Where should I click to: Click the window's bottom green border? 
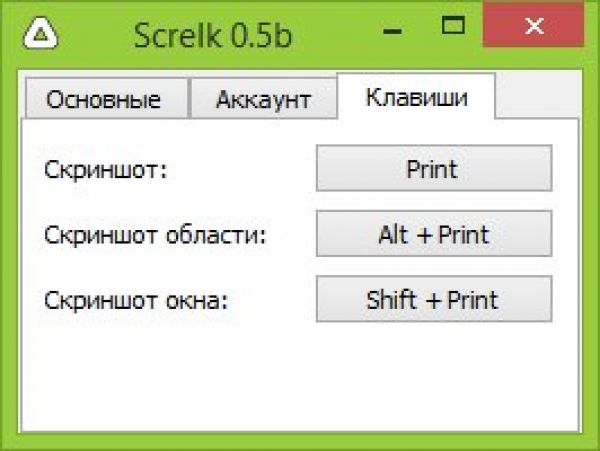tap(300, 440)
